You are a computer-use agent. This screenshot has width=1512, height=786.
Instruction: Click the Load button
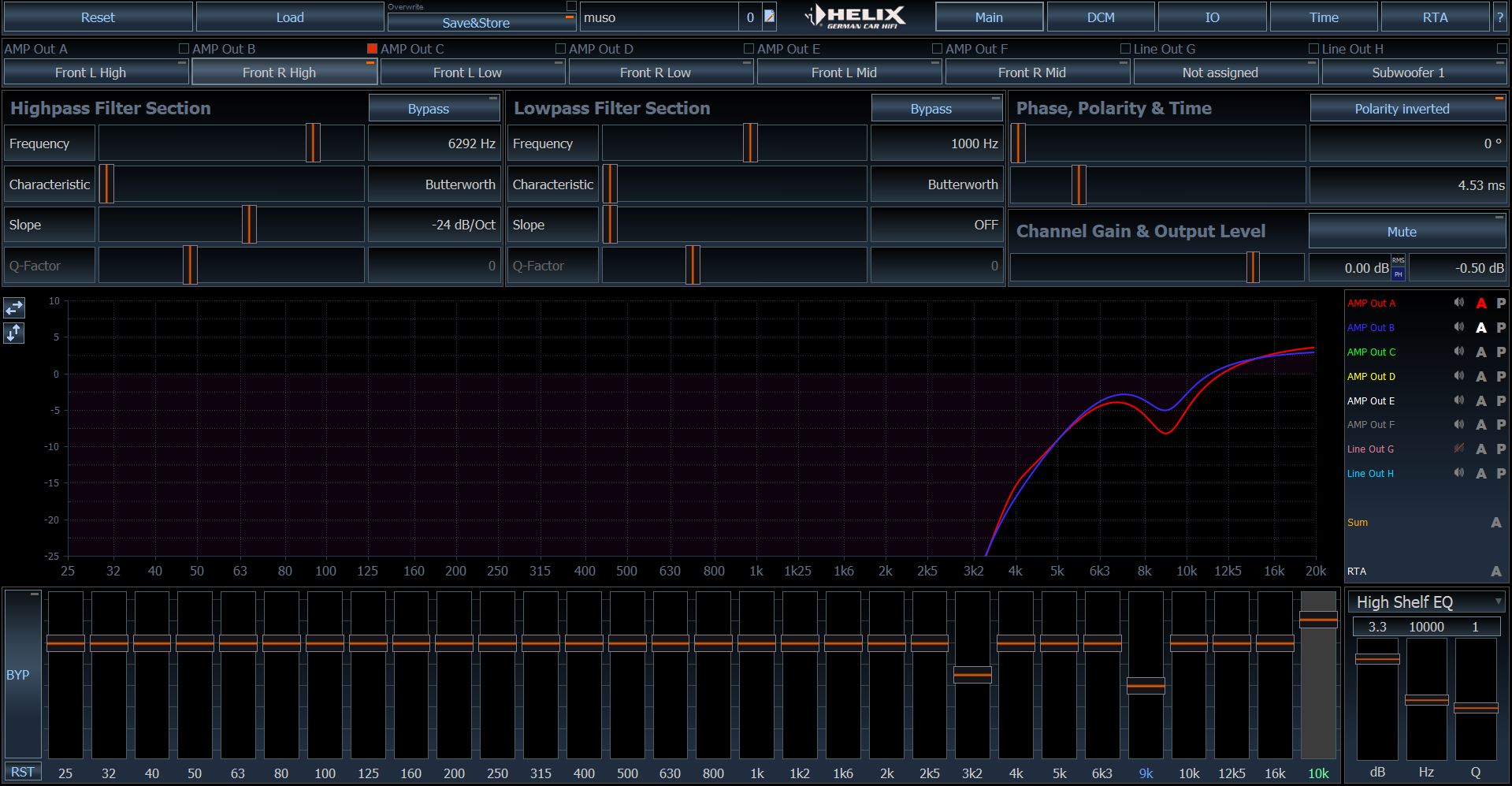(x=290, y=17)
